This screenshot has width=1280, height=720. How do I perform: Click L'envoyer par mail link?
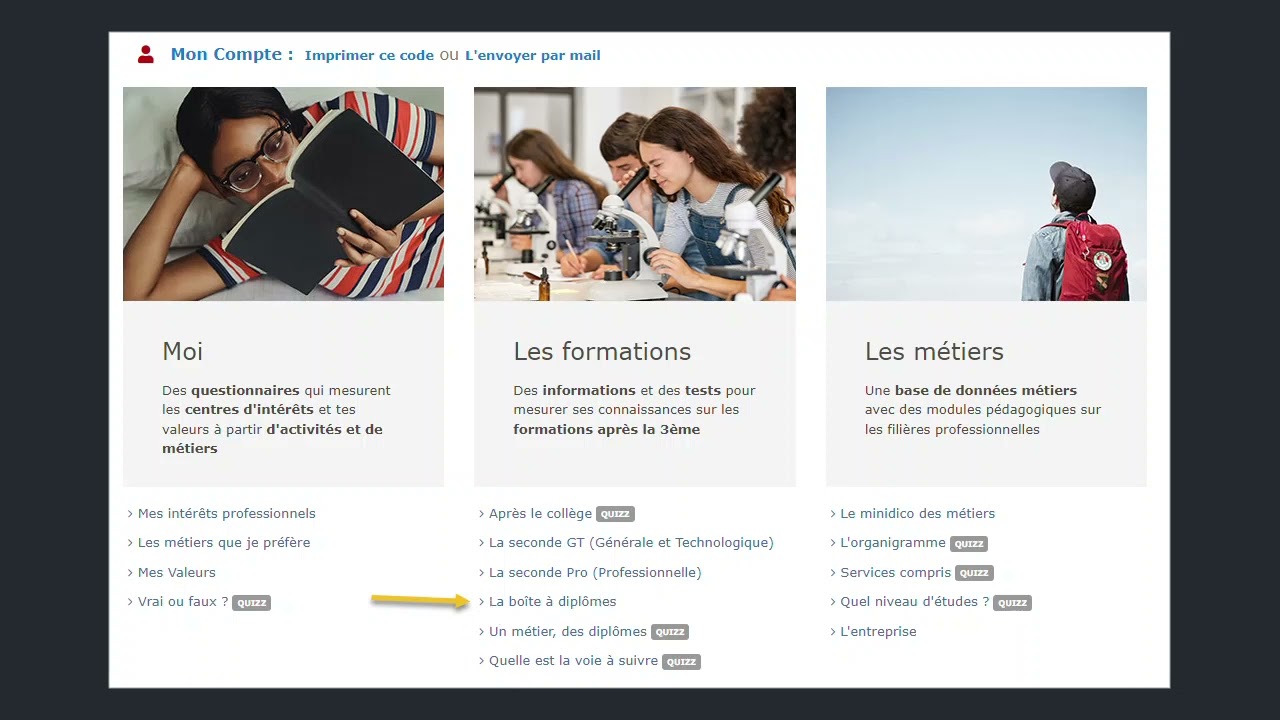(x=533, y=56)
